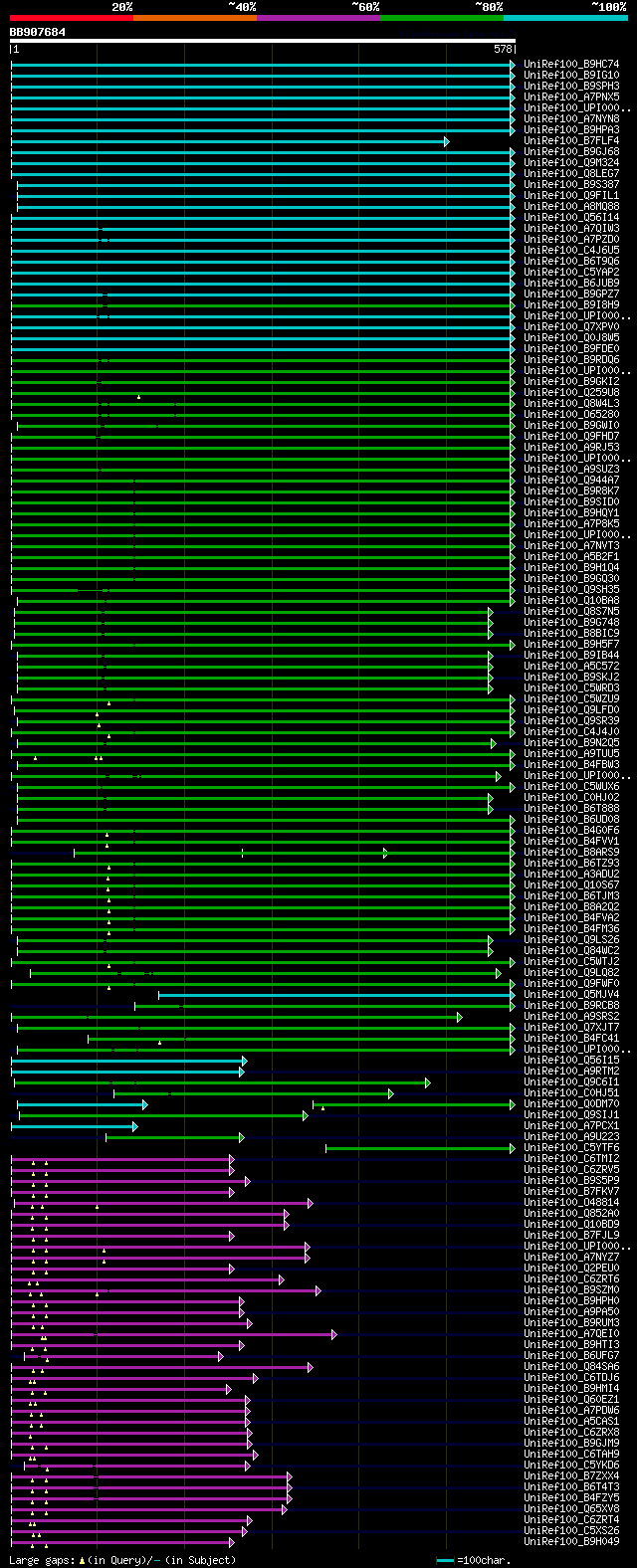Select the UniRef100_B6T9Q6 label
Image resolution: width=637 pixels, height=1568 pixels.
click(x=571, y=262)
